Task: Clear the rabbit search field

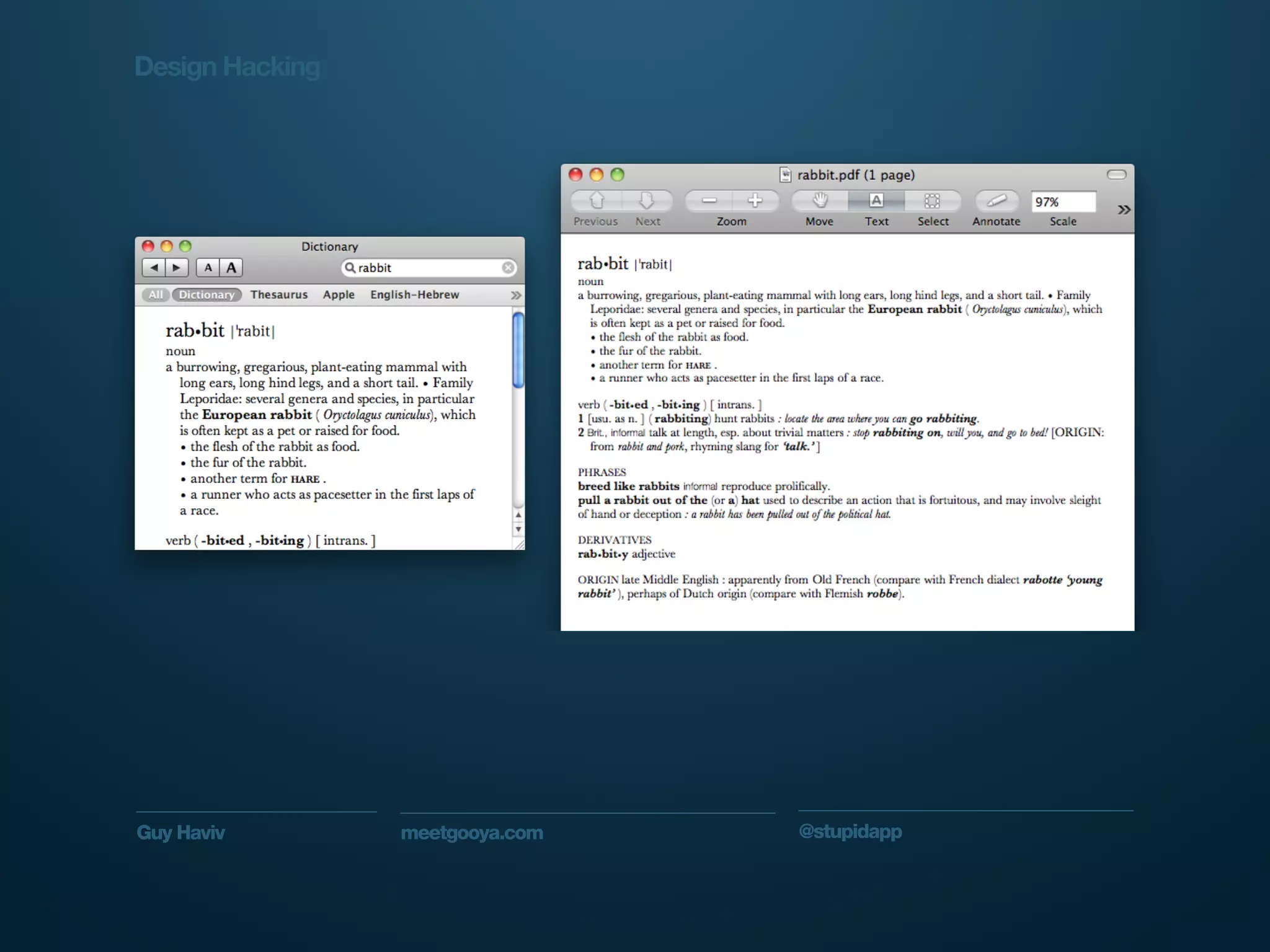Action: point(508,268)
